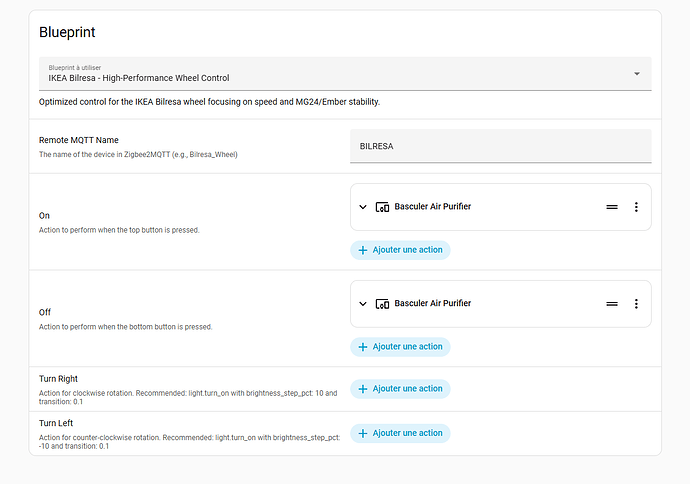The image size is (690, 484).
Task: Expand the On action's Basculer Air Purifier chevron
Action: point(363,207)
